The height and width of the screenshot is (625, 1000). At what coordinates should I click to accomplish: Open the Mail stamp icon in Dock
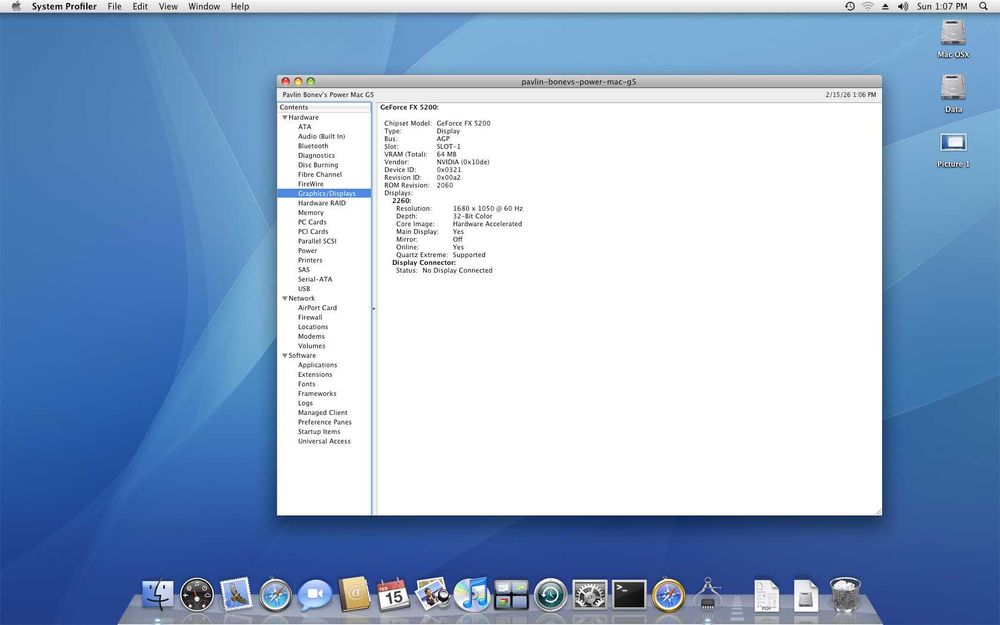(236, 594)
